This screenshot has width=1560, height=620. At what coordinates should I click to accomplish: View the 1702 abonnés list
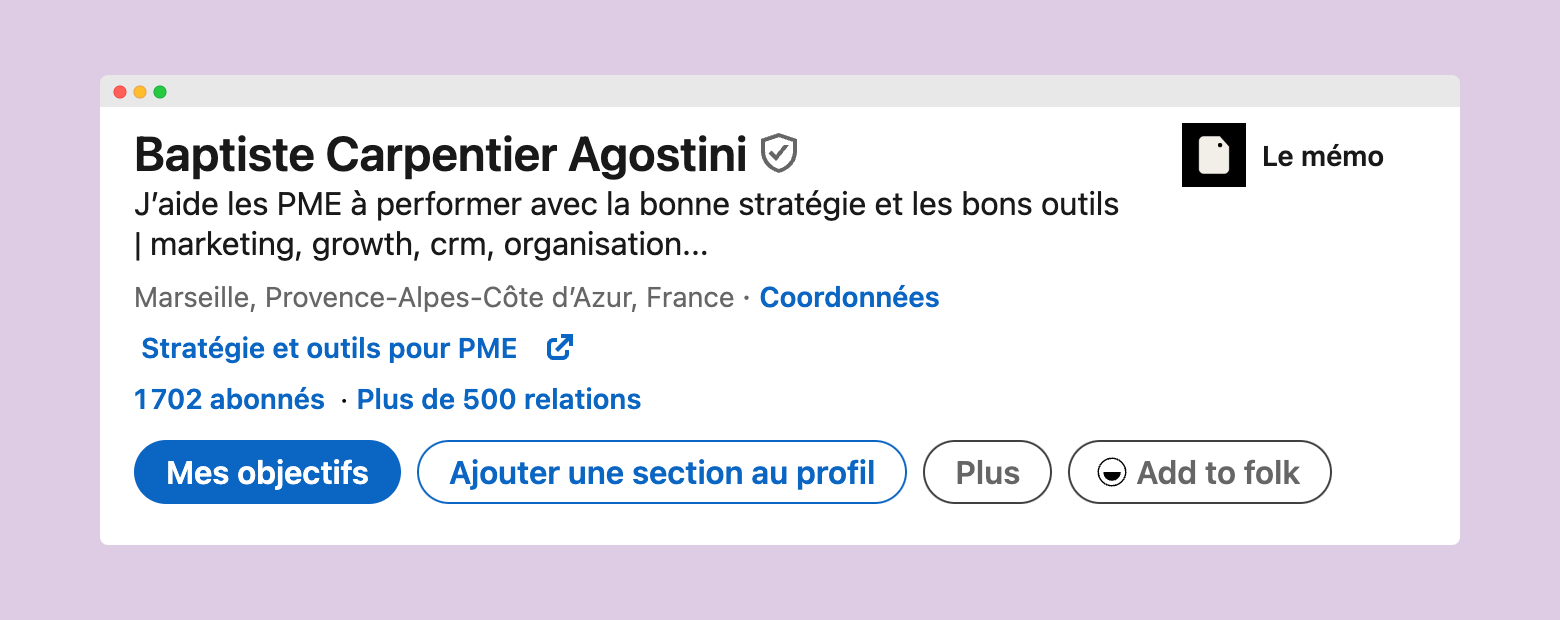click(x=229, y=400)
